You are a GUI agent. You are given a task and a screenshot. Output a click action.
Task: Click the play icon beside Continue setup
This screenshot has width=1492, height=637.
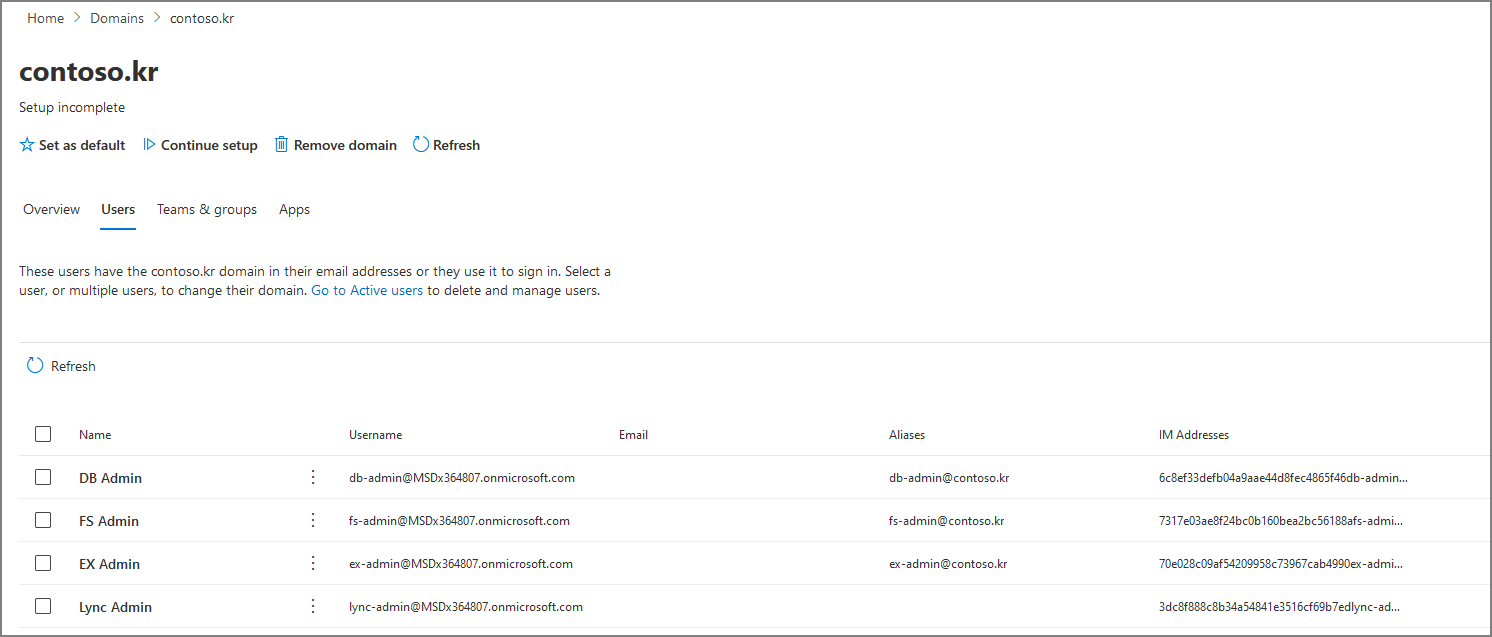(x=149, y=145)
